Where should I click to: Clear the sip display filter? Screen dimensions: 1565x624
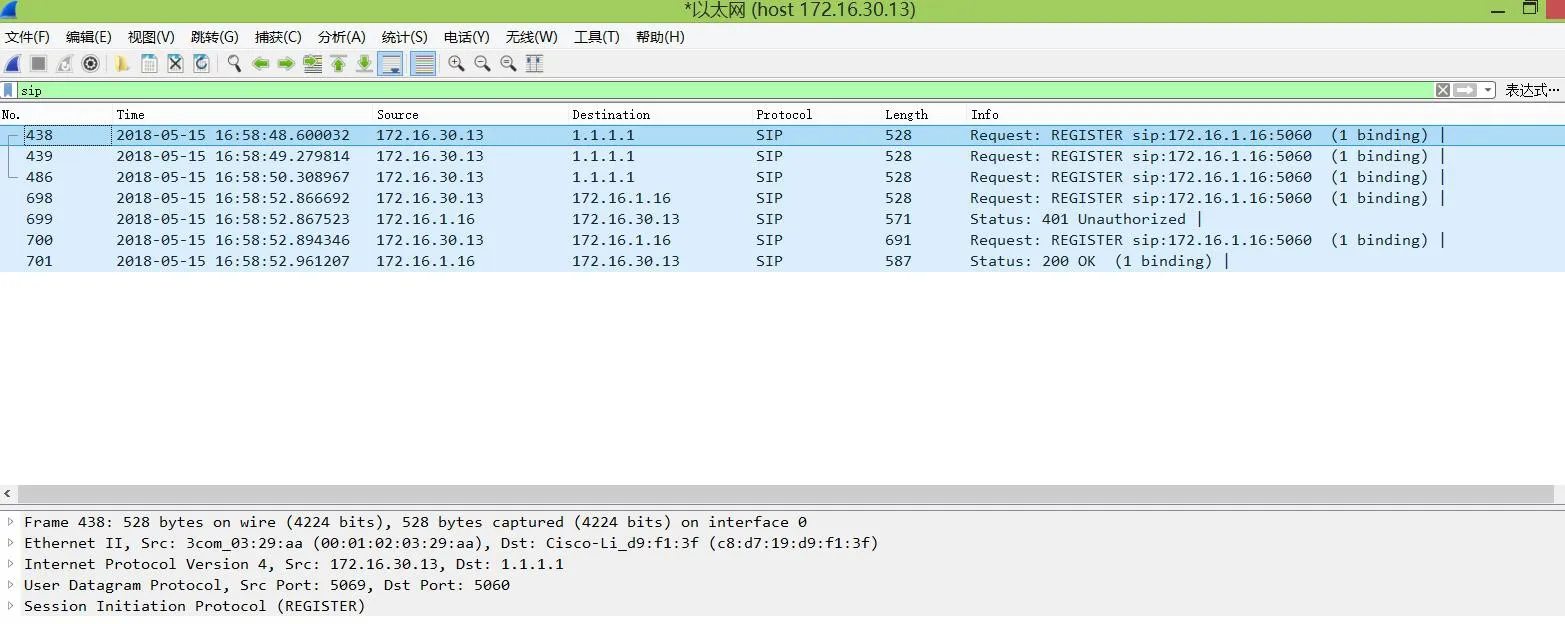click(1442, 90)
